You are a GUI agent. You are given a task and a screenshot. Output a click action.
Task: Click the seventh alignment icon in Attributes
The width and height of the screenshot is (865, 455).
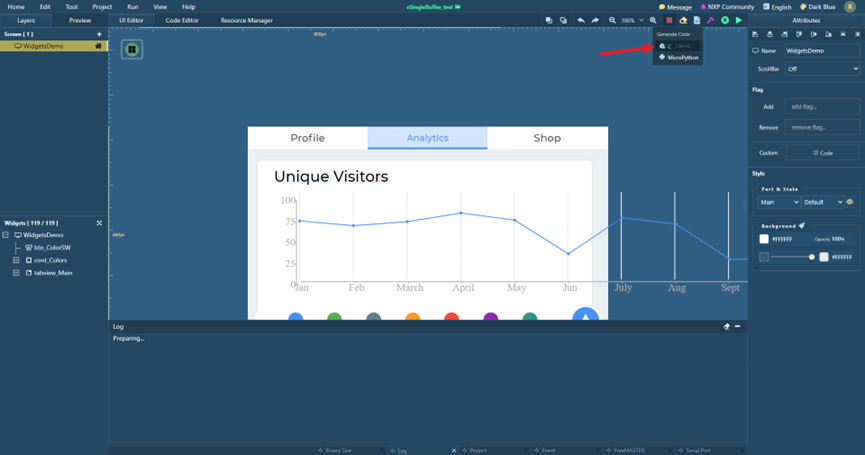tap(843, 34)
